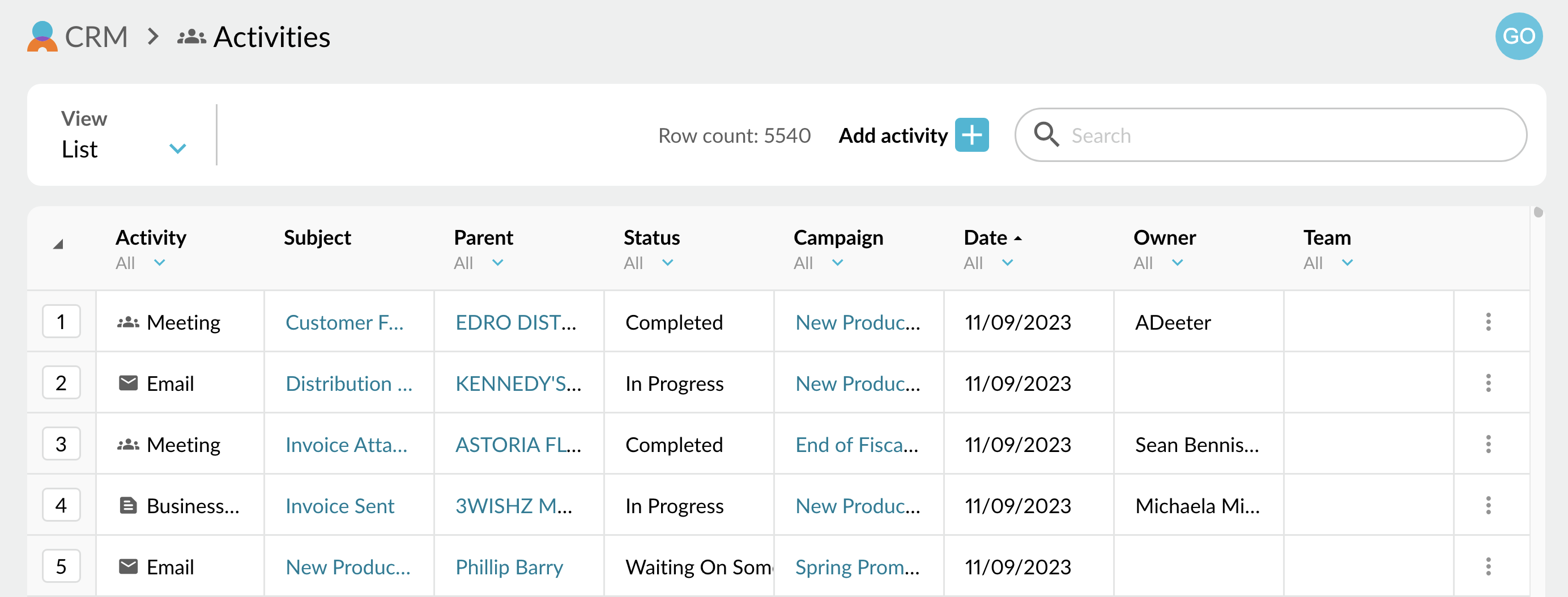The width and height of the screenshot is (1568, 597).
Task: Open the three-dot menu for row 3
Action: click(1488, 444)
